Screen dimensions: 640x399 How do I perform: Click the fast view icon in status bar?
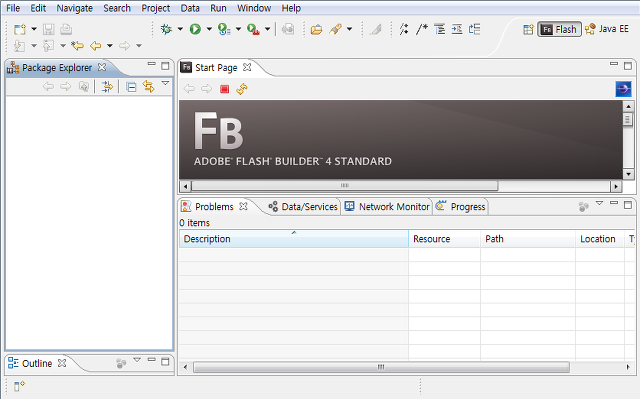tap(19, 385)
